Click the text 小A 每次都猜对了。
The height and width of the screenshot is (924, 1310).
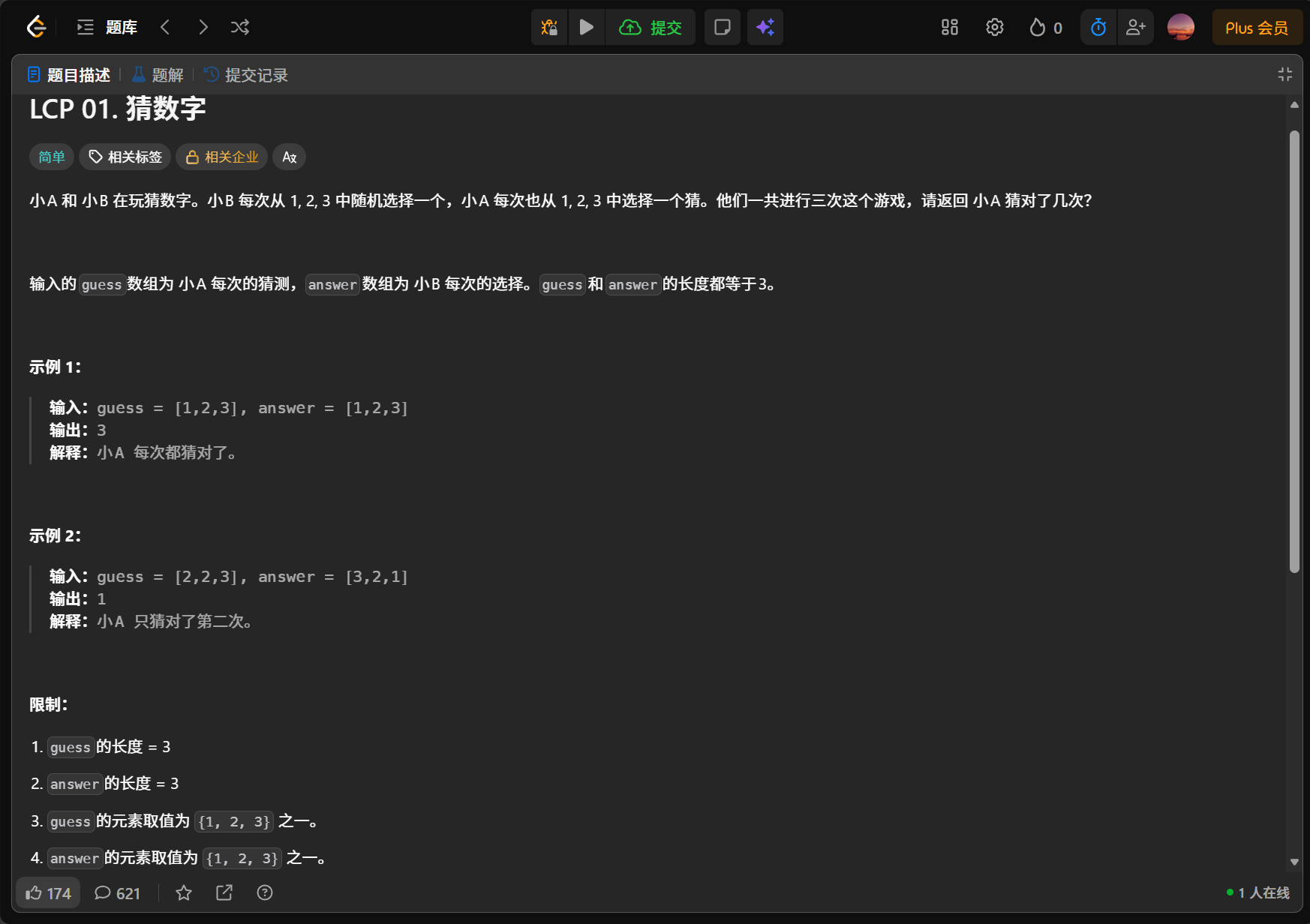pos(167,452)
